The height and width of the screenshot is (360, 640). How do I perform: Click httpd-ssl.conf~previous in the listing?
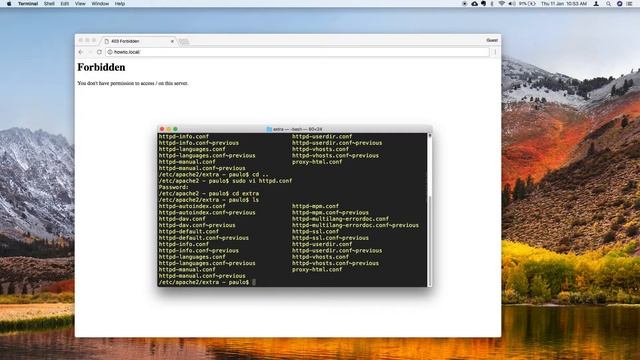(x=330, y=238)
